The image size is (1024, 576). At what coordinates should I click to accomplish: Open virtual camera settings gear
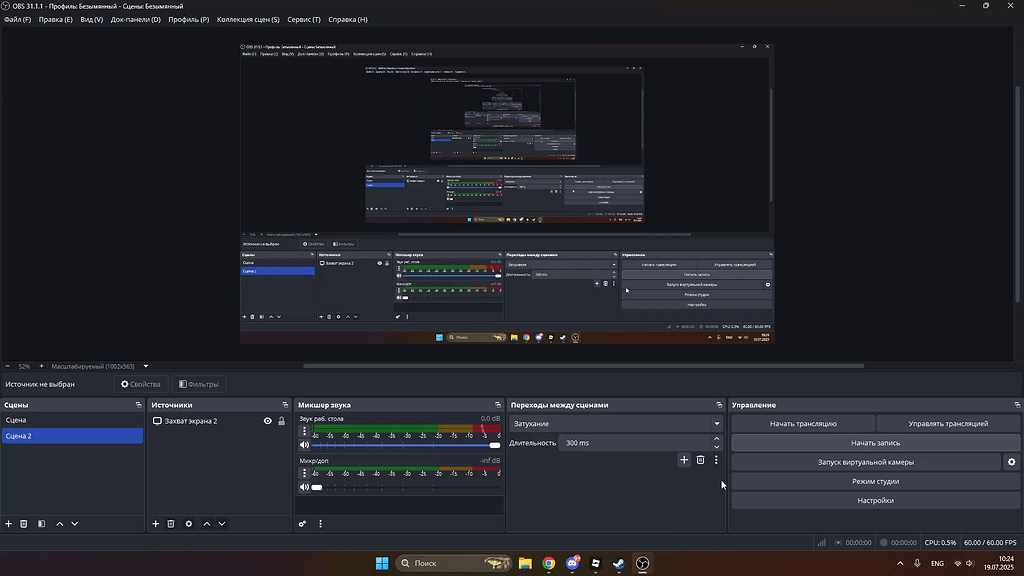click(1011, 462)
